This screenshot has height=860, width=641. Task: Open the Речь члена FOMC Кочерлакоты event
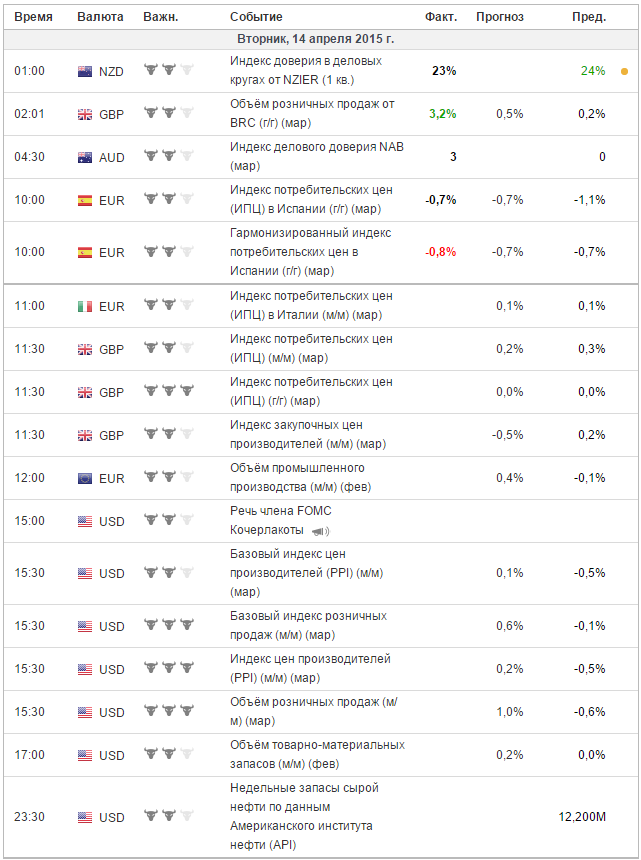click(281, 520)
